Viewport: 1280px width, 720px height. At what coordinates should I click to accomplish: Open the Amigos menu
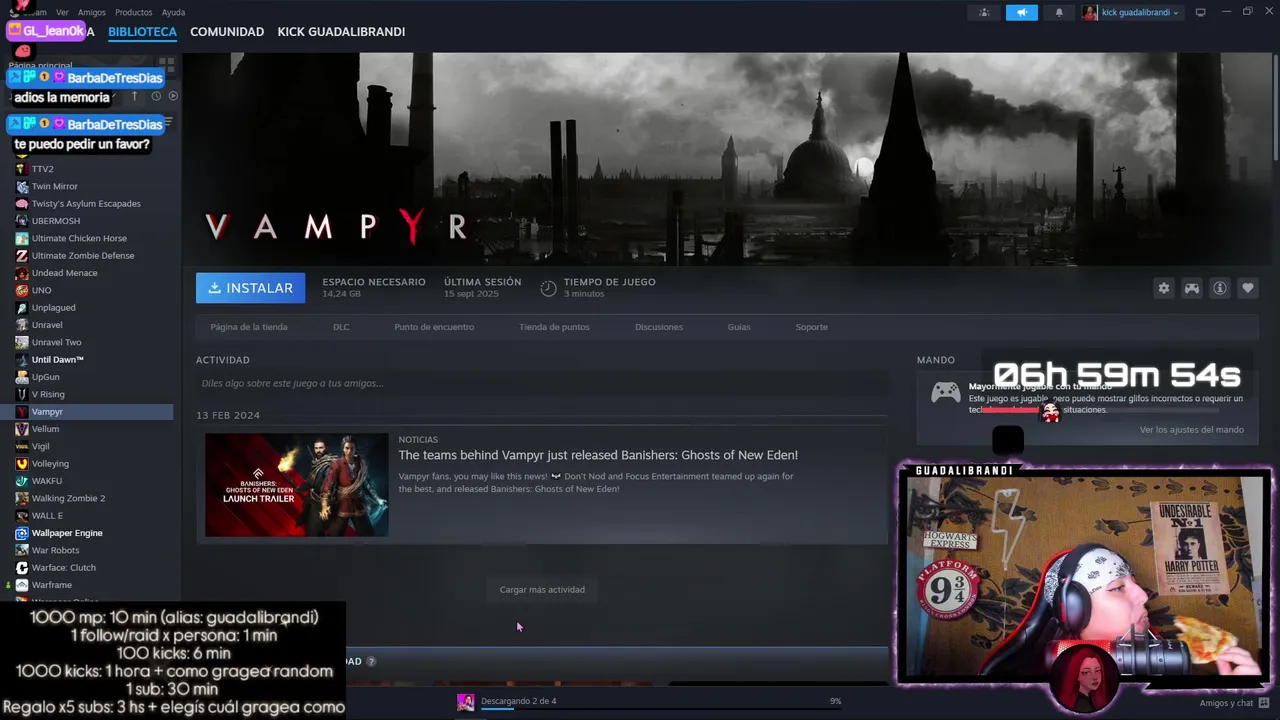[x=92, y=12]
